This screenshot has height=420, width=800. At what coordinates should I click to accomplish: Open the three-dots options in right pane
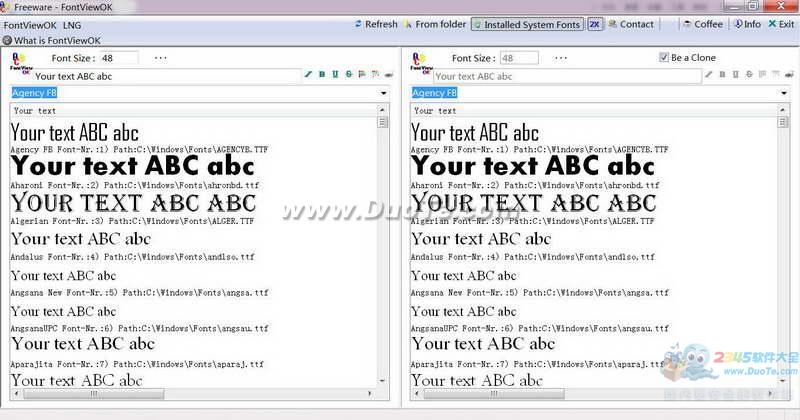[x=561, y=58]
